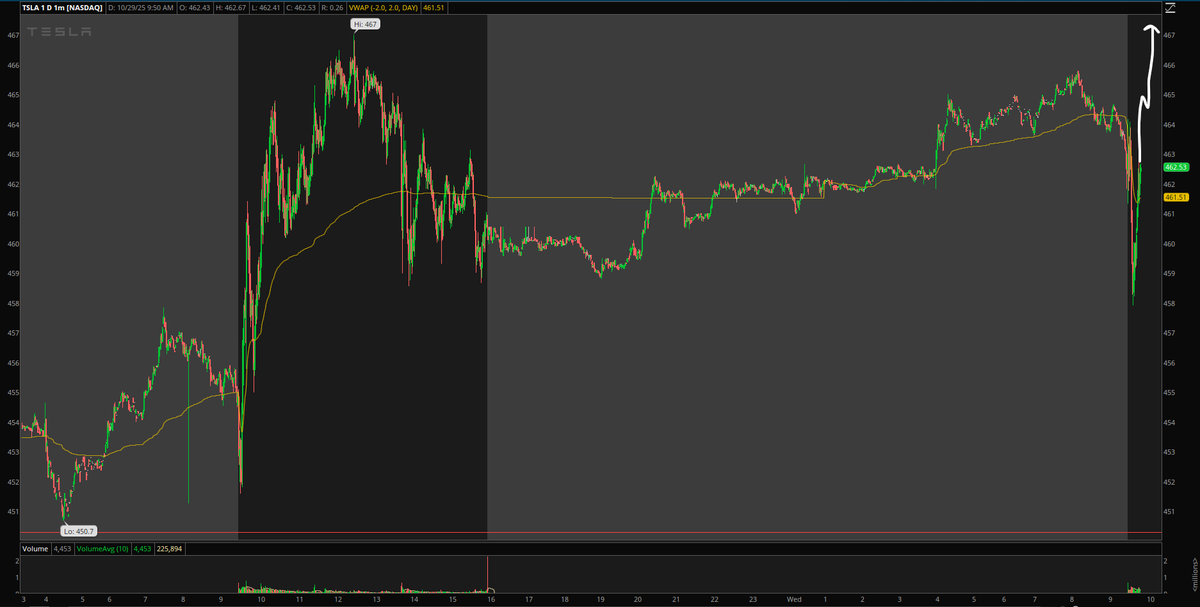Click the yellow 461.51 VWAP price tag
Image resolution: width=1200 pixels, height=607 pixels.
tap(1176, 197)
